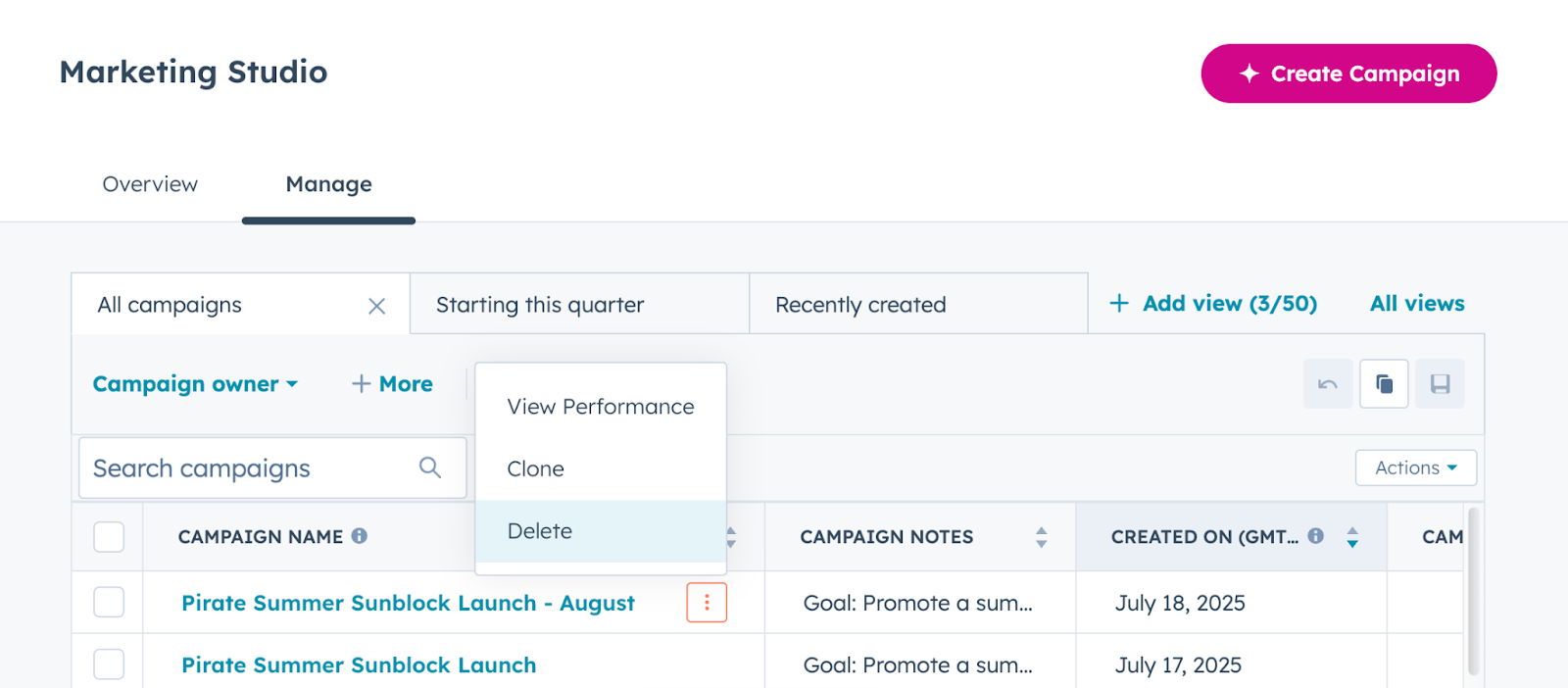This screenshot has height=688, width=1568.
Task: Click into the Search campaigns field
Action: [250, 468]
